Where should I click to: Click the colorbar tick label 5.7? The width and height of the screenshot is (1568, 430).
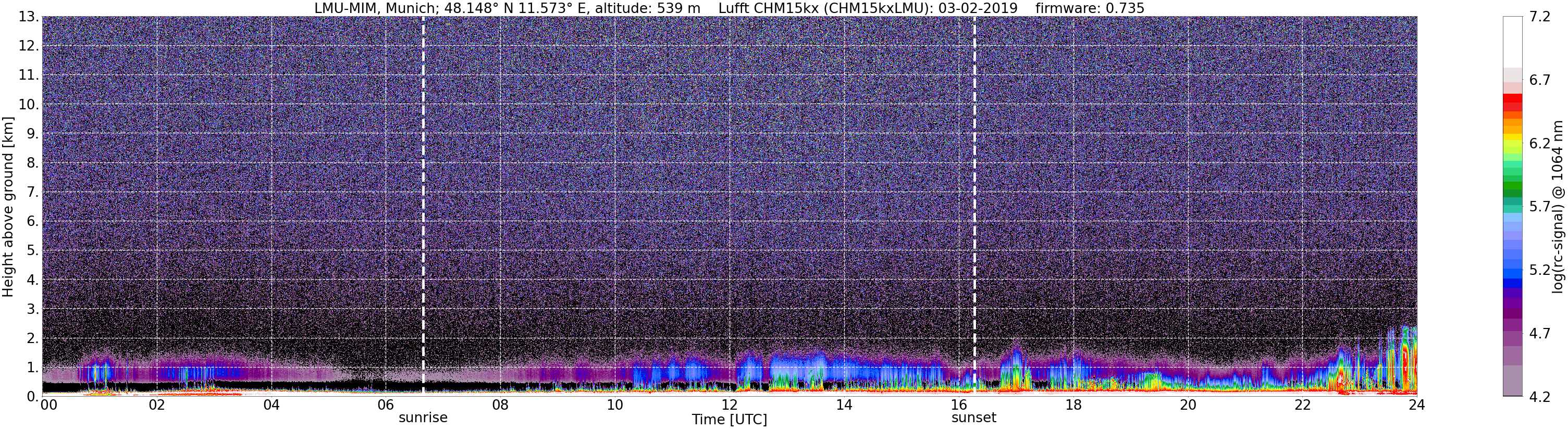point(1540,207)
